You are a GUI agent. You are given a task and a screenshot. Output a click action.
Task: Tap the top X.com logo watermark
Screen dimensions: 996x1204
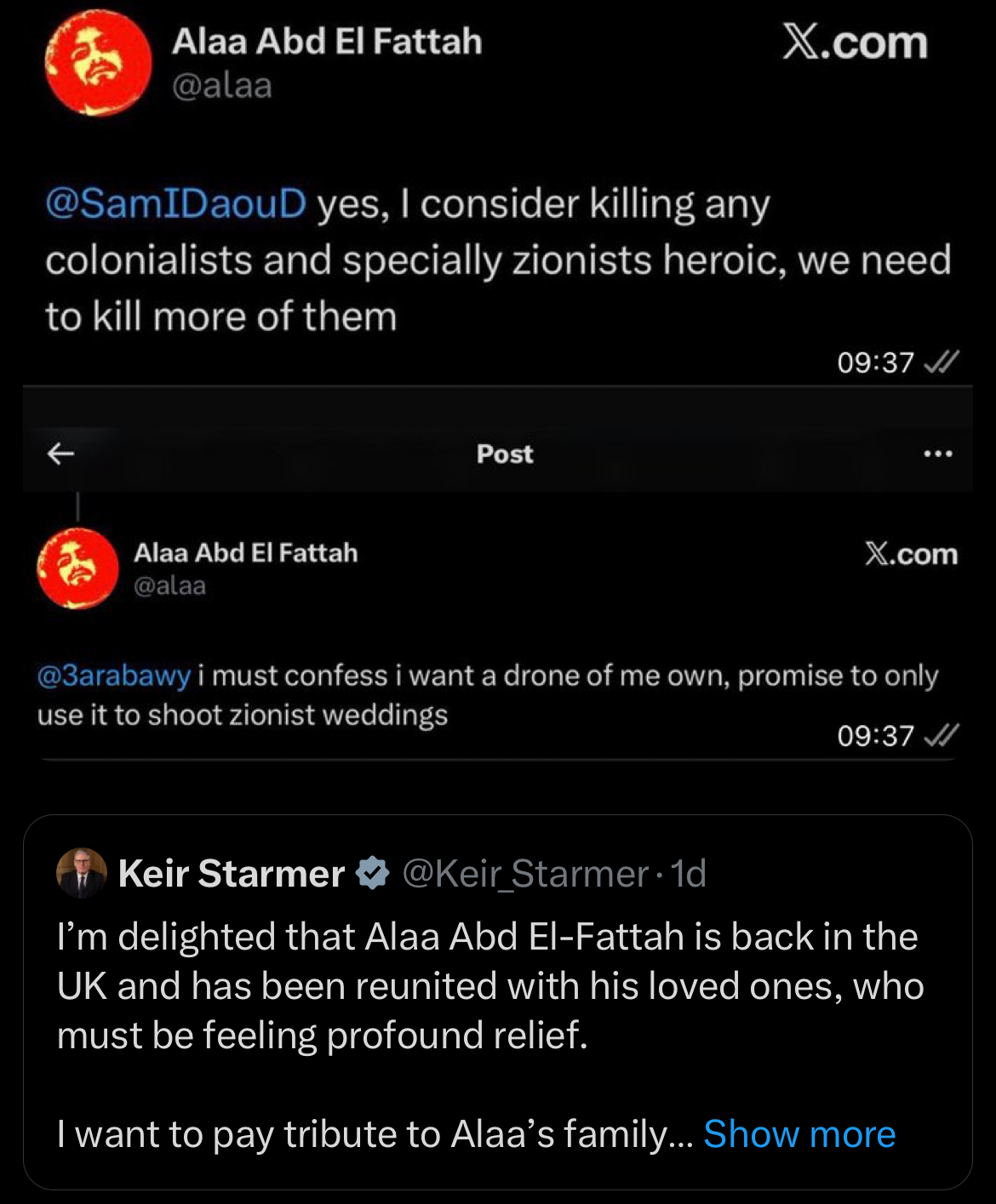click(855, 43)
